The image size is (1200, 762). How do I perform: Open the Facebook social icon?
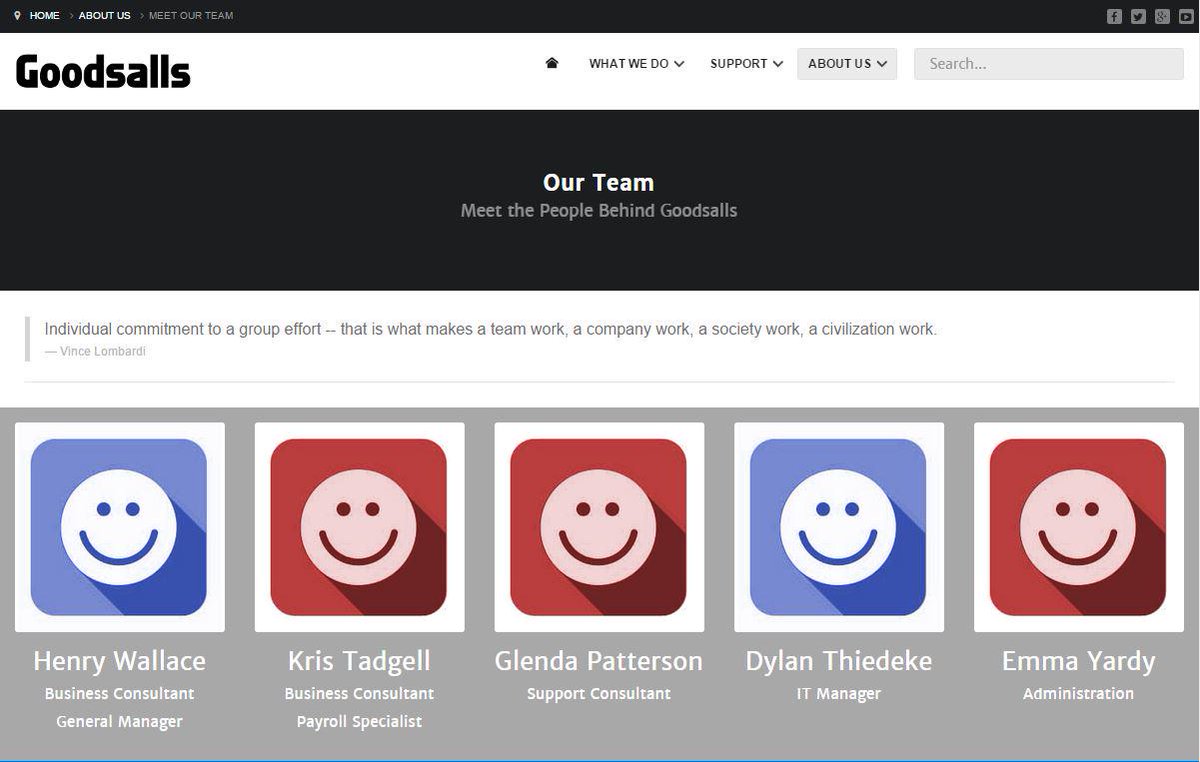[1114, 16]
